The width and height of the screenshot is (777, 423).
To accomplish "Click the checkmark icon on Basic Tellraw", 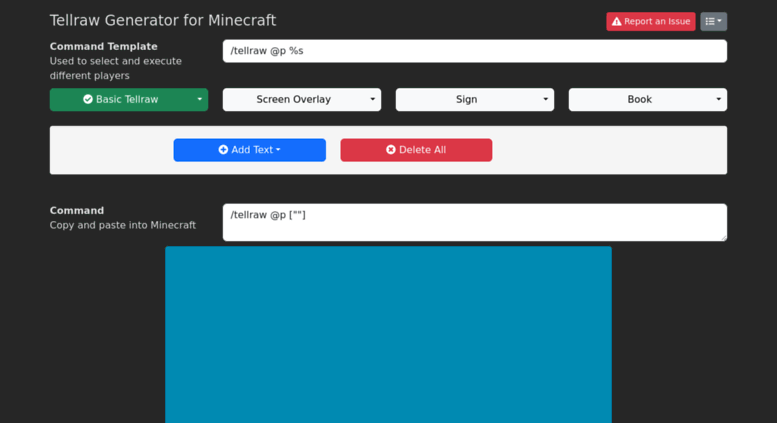I will click(88, 100).
